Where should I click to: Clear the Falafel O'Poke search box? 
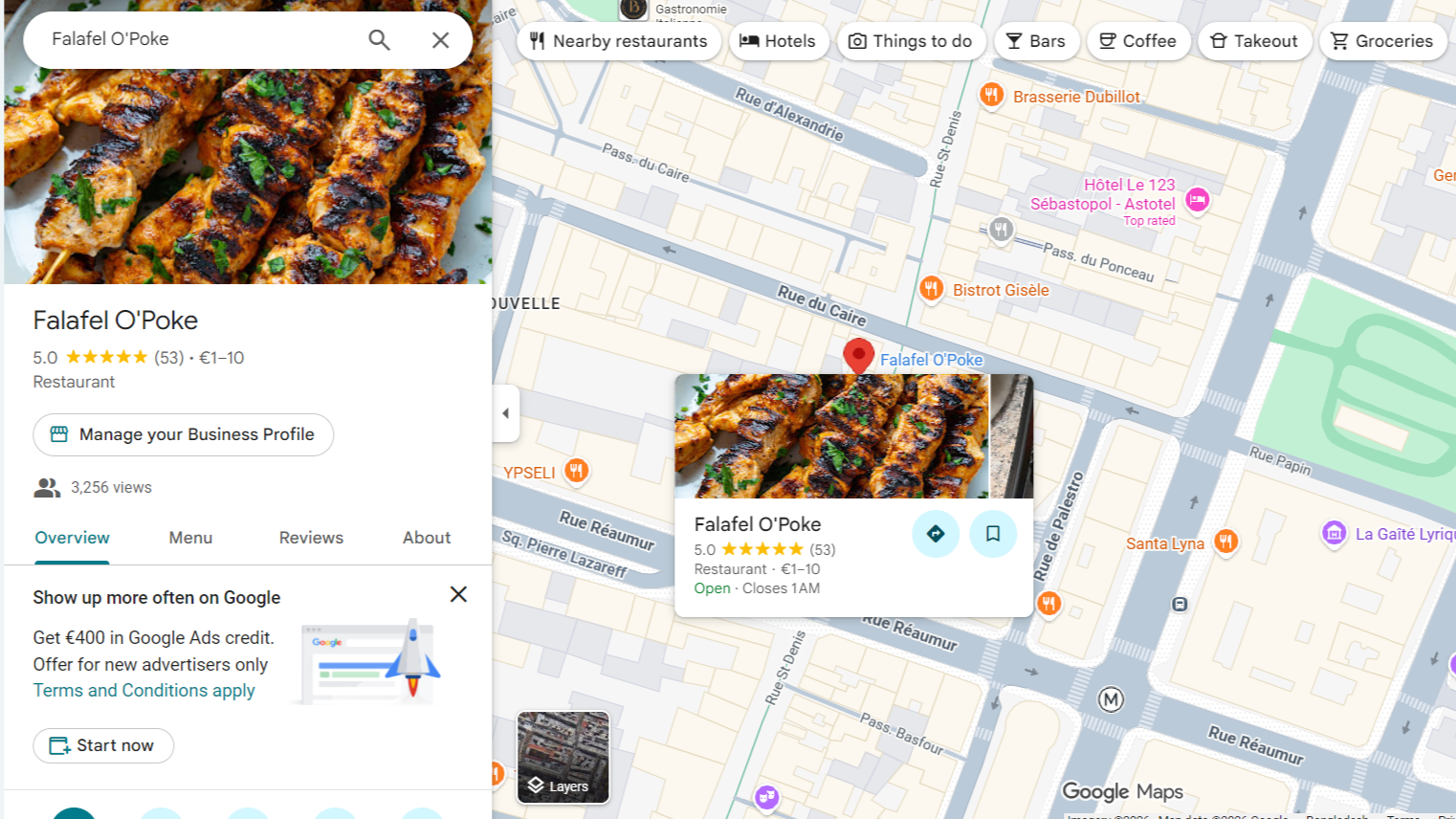[x=440, y=39]
